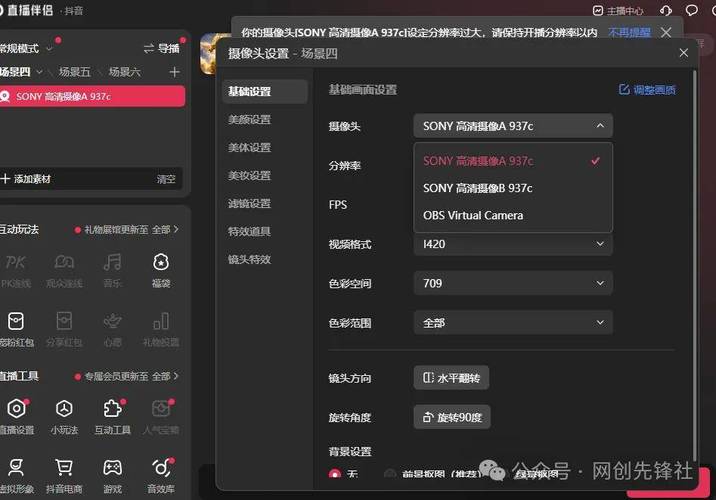Click the 旋转90度 rotate button

pos(451,416)
